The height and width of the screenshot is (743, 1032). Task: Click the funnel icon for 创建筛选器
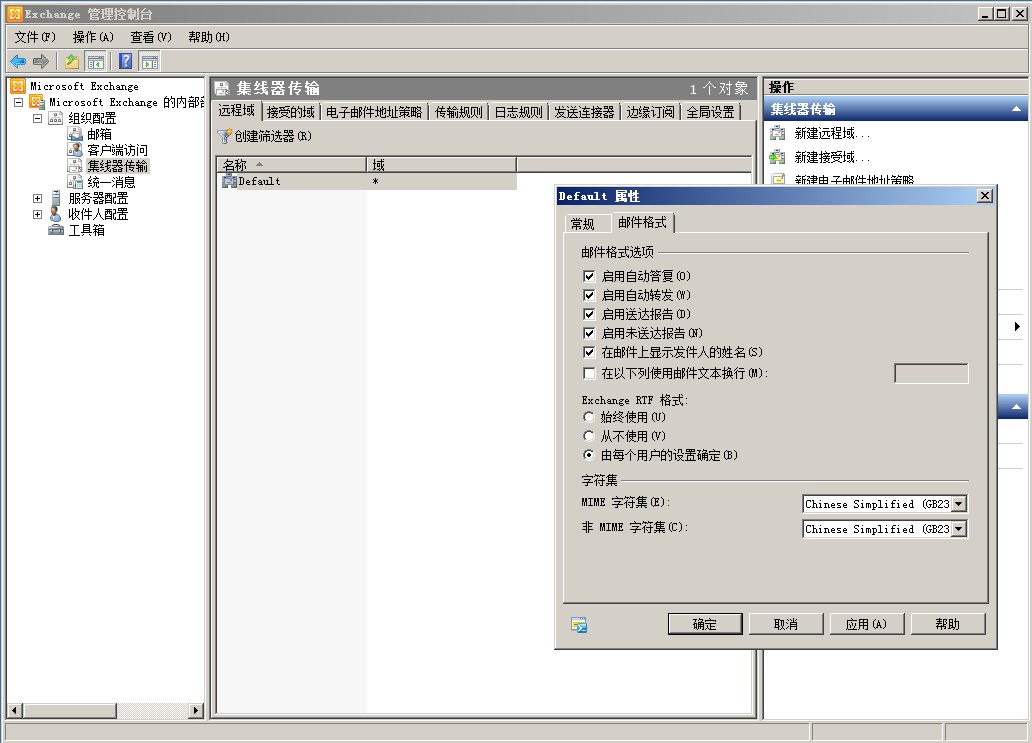(224, 136)
